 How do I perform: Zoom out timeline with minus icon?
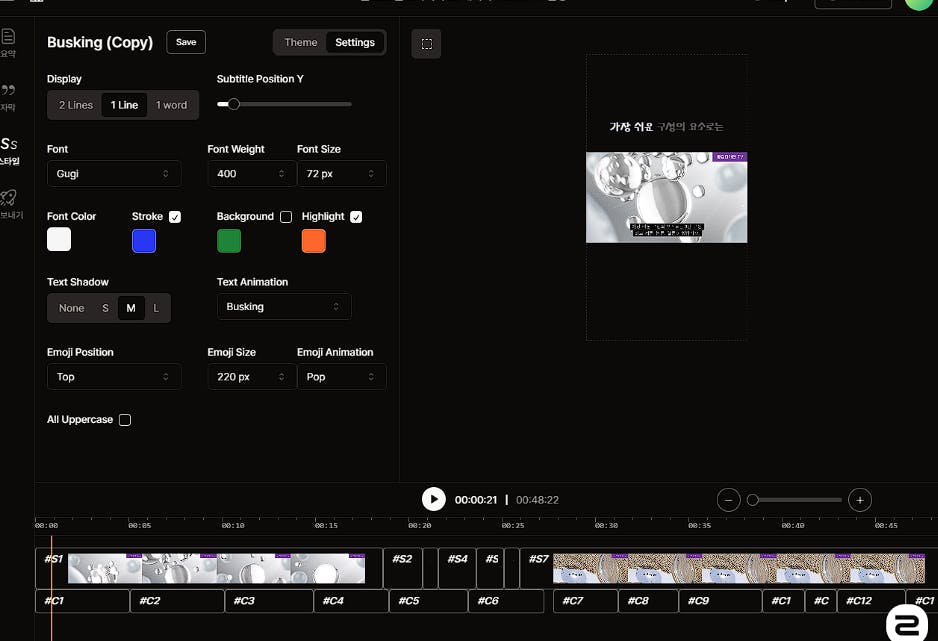[729, 500]
